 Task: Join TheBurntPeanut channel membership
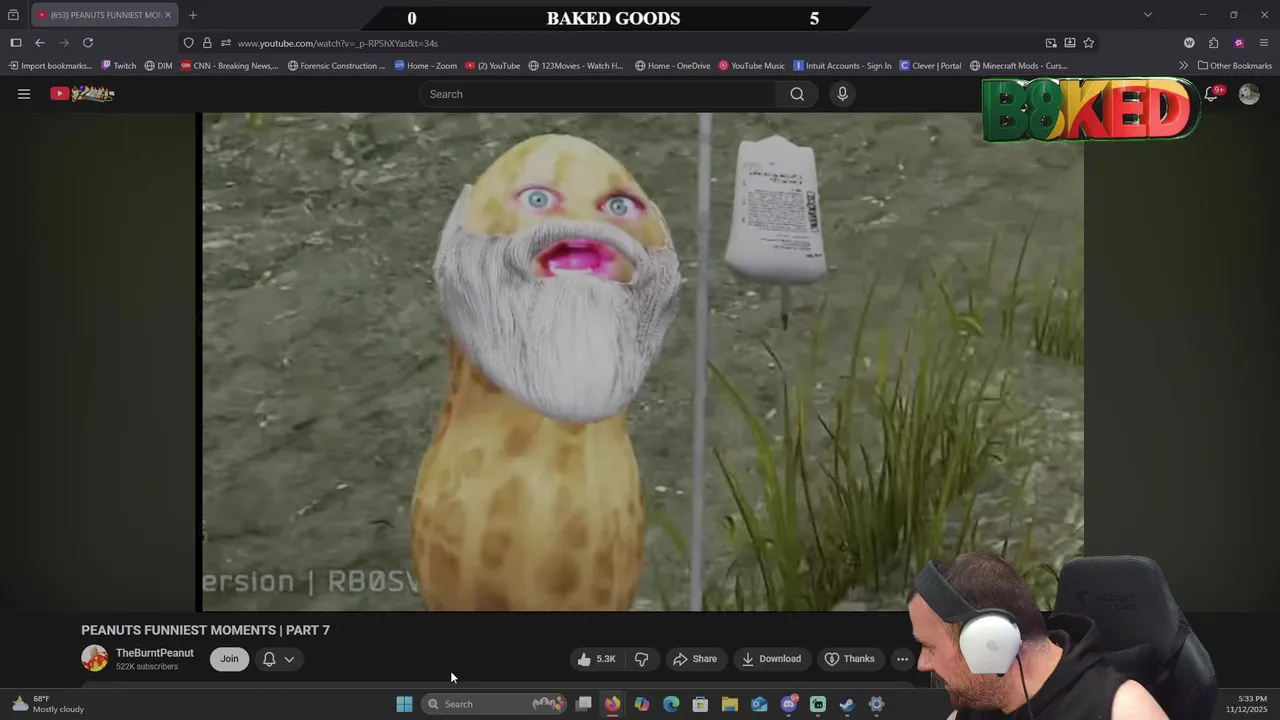tap(229, 659)
